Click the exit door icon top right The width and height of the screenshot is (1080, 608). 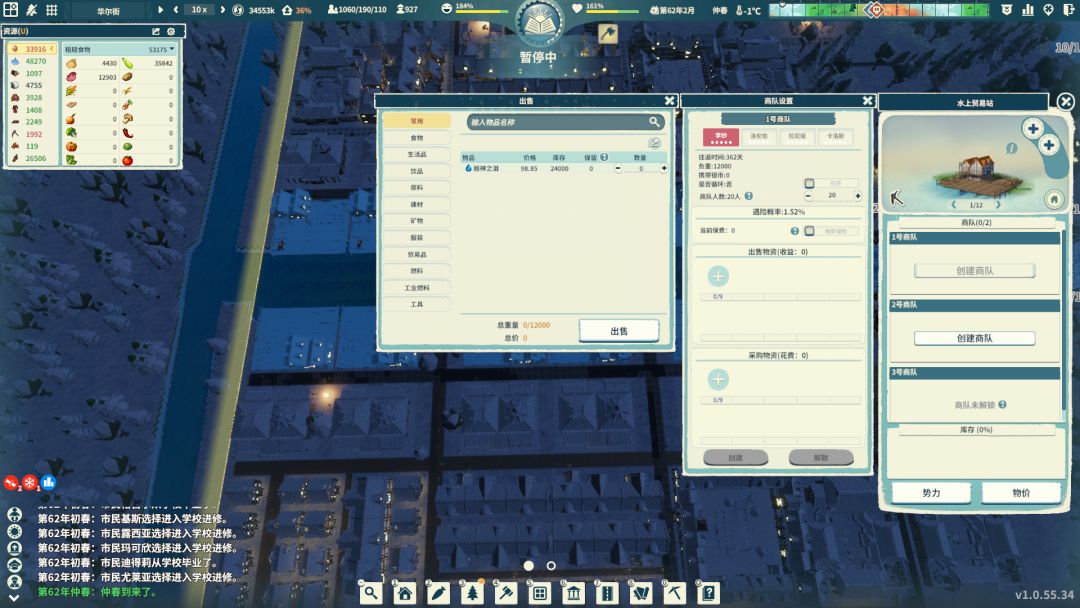click(x=1069, y=10)
